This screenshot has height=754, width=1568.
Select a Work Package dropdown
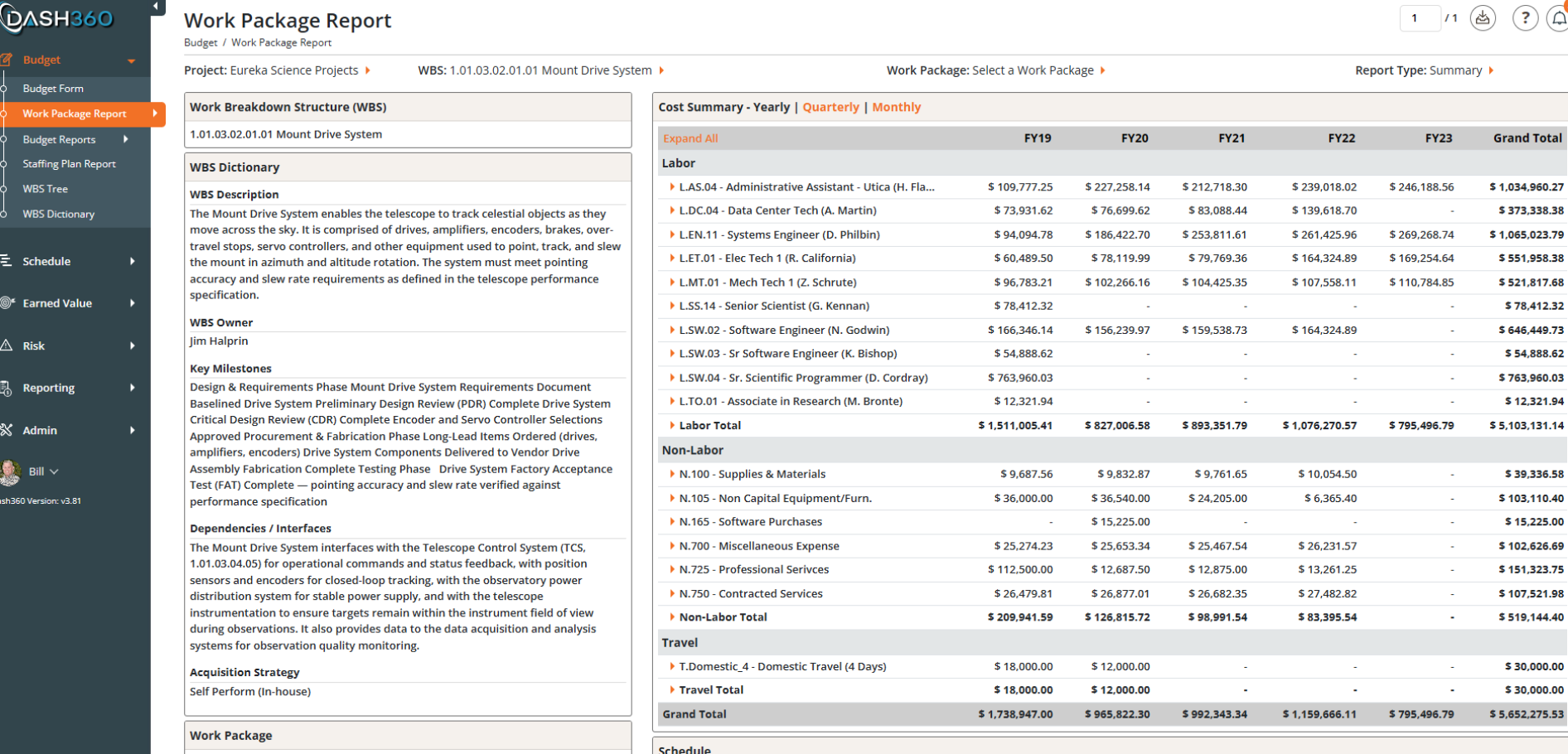pos(996,70)
